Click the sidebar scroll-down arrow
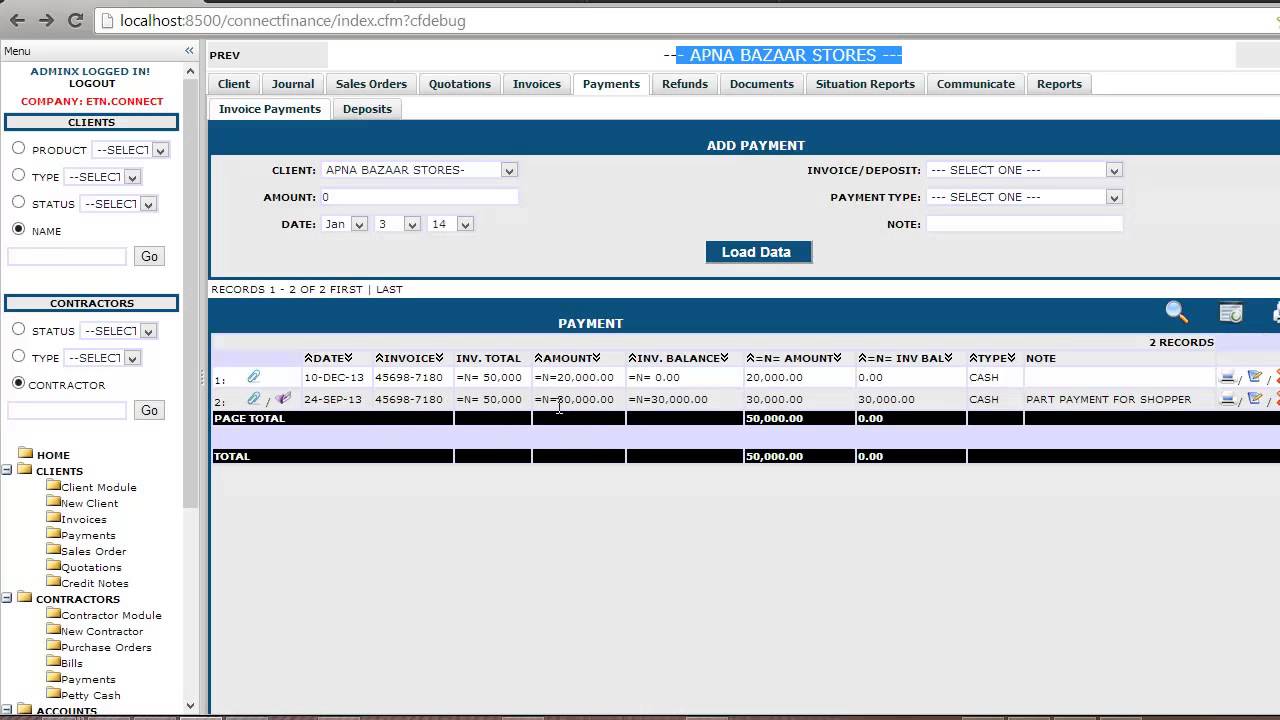This screenshot has width=1280, height=720. point(191,706)
